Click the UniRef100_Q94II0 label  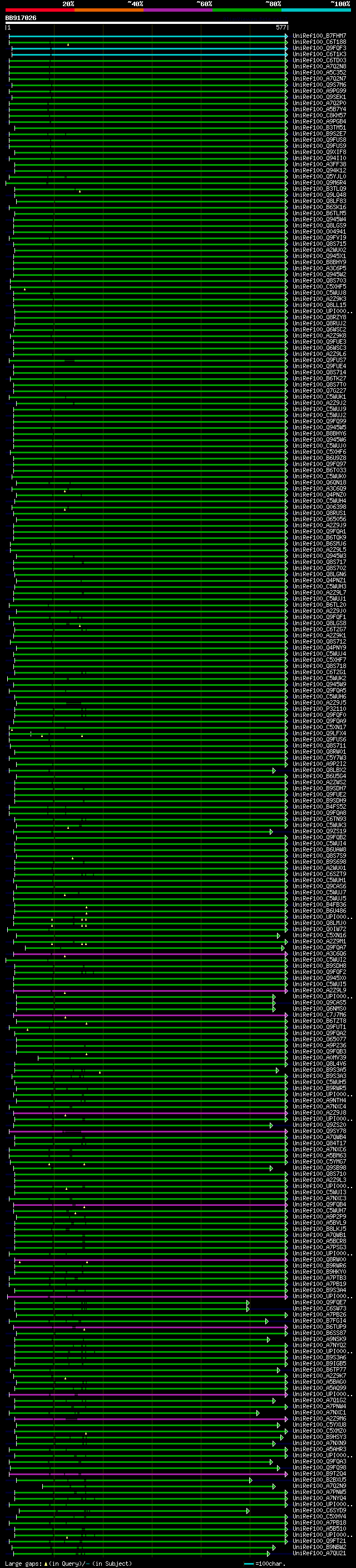[x=319, y=159]
